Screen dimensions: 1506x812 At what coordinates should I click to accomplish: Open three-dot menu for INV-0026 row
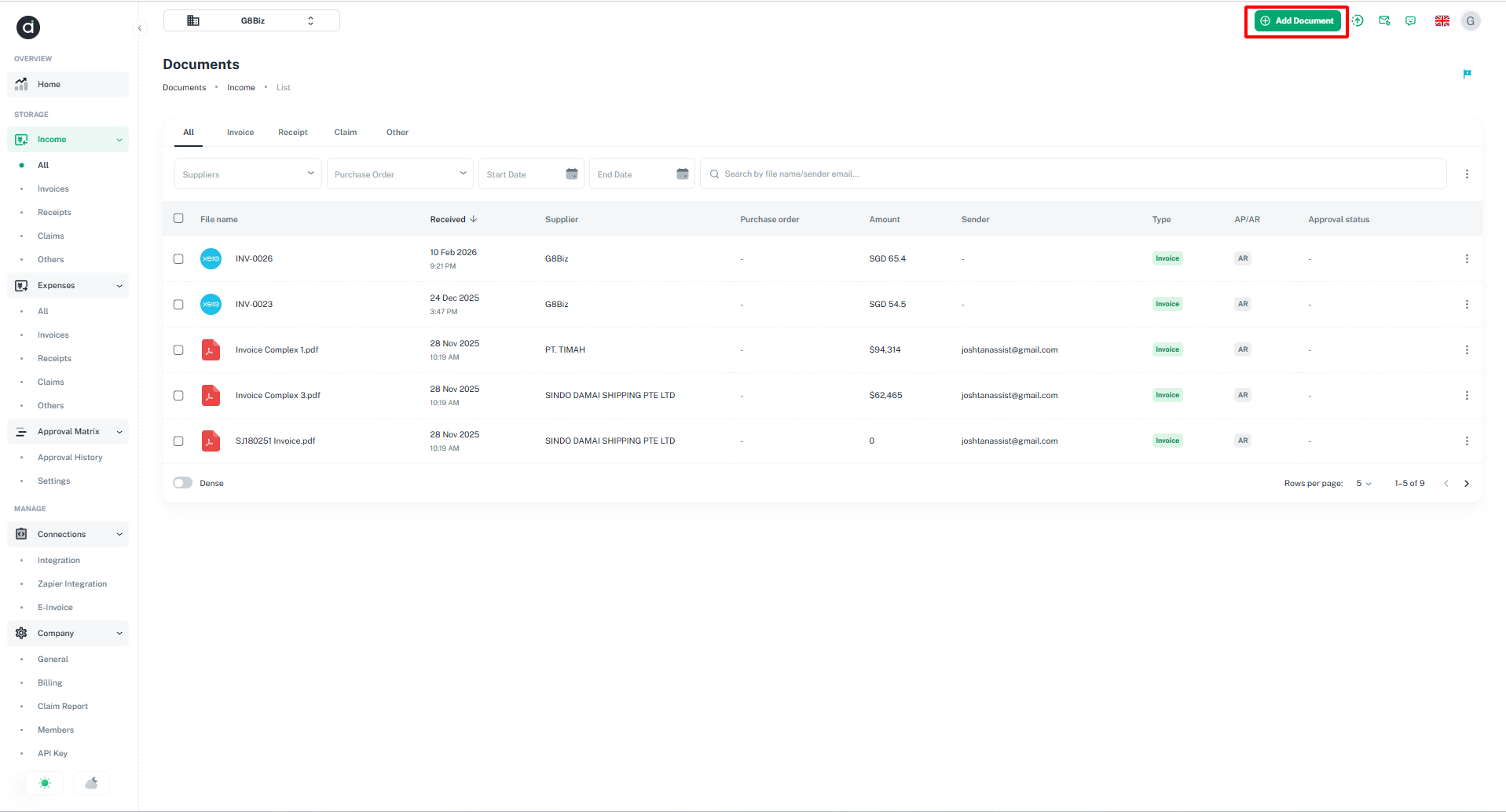[1467, 259]
